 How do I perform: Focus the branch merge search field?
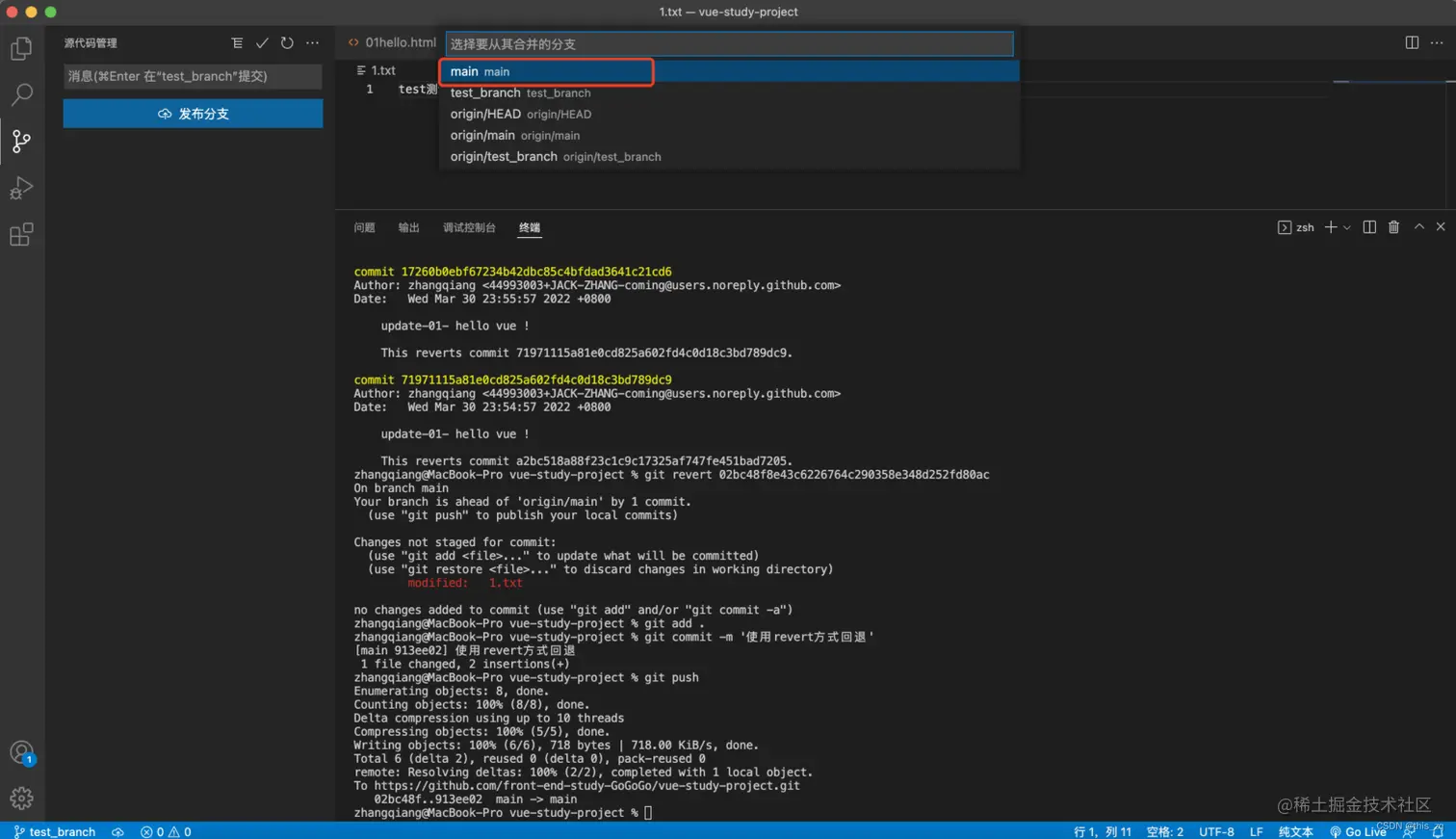click(x=729, y=43)
